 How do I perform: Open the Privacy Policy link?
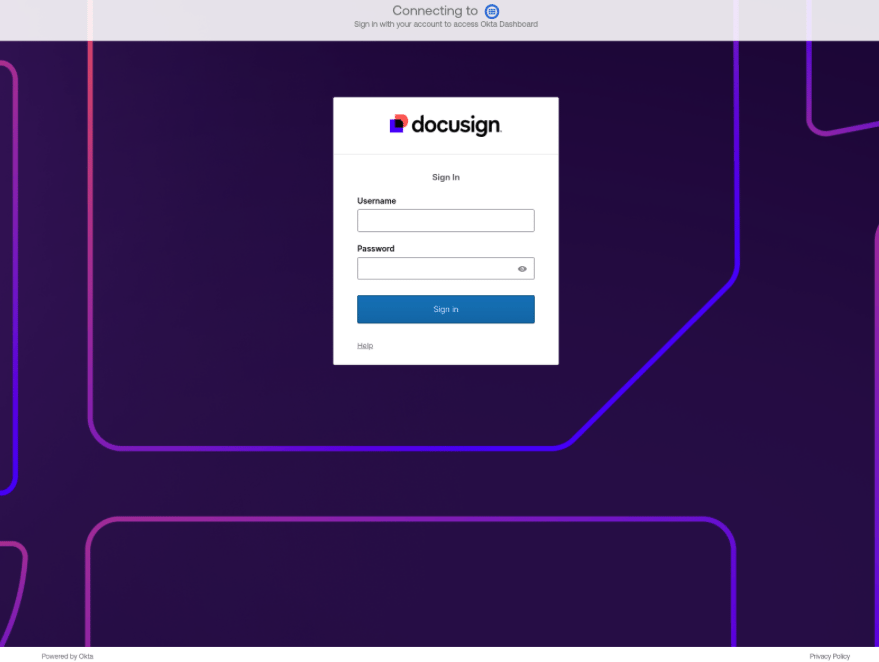[829, 656]
